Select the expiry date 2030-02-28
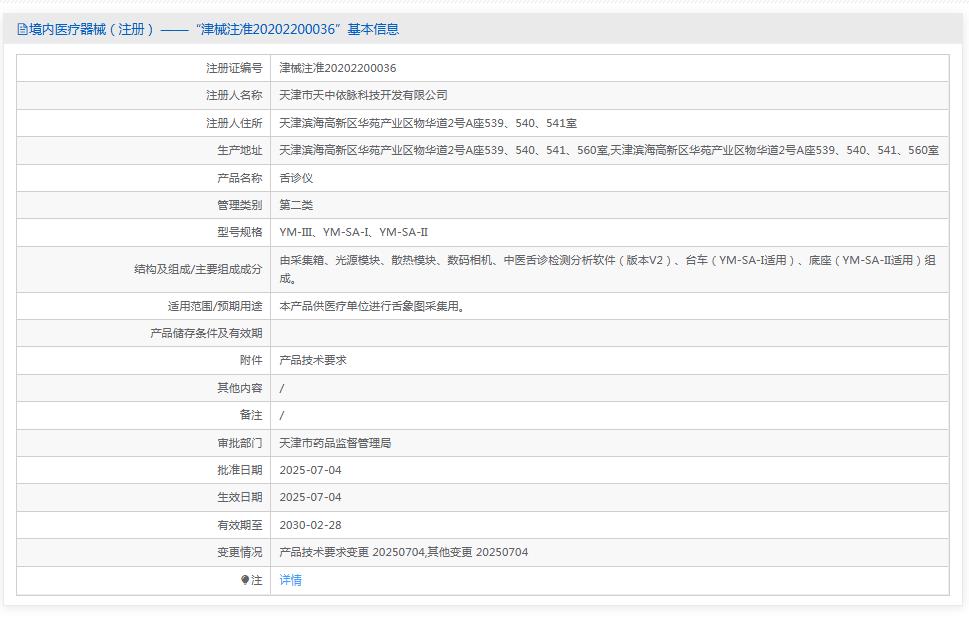The image size is (969, 617). pyautogui.click(x=310, y=524)
